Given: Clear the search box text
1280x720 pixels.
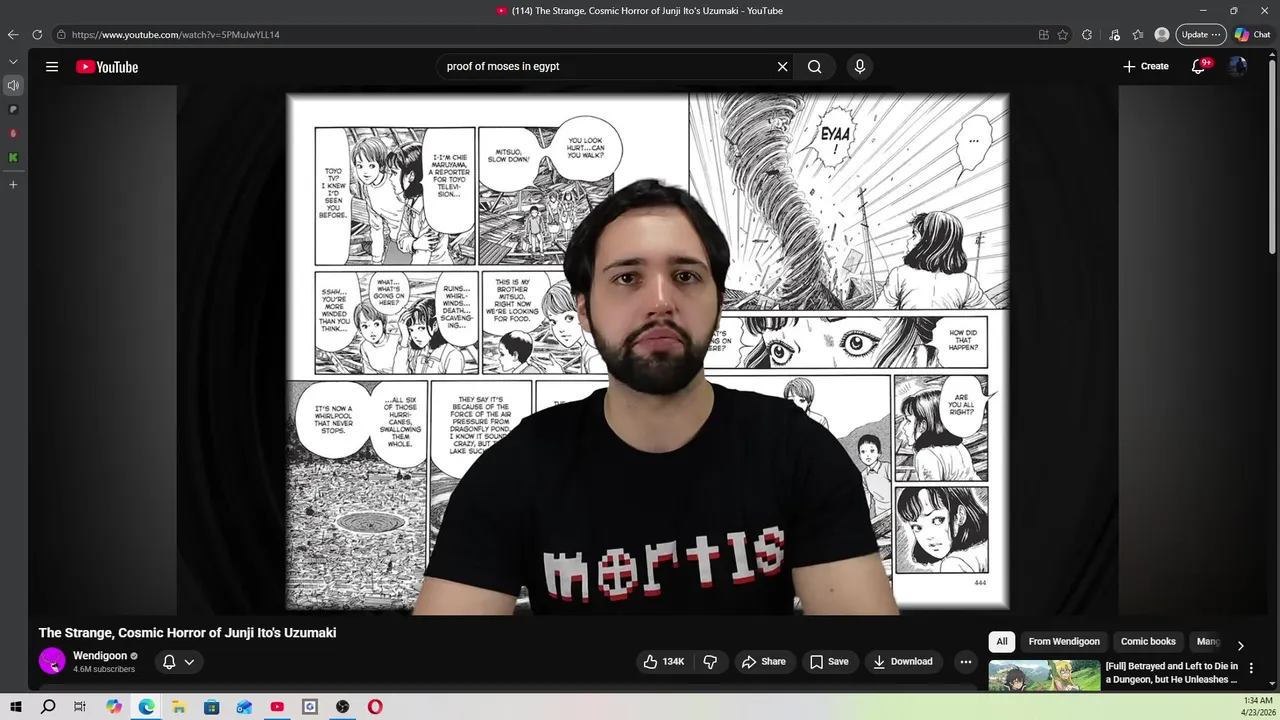Looking at the screenshot, I should point(782,67).
